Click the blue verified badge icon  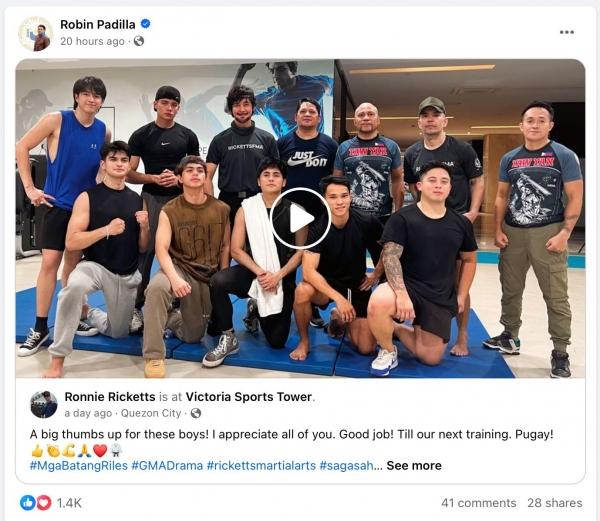point(145,24)
